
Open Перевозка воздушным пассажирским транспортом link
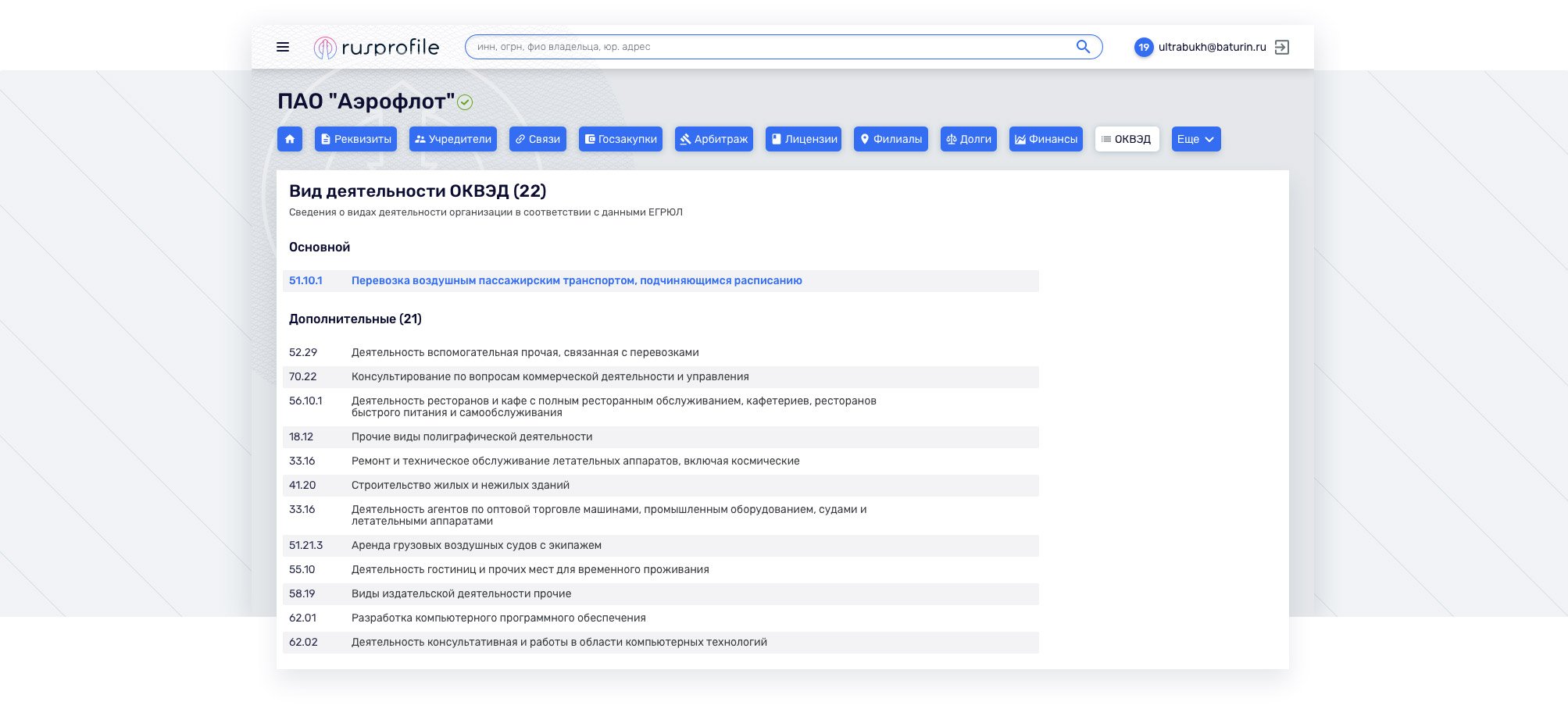pyautogui.click(x=577, y=280)
